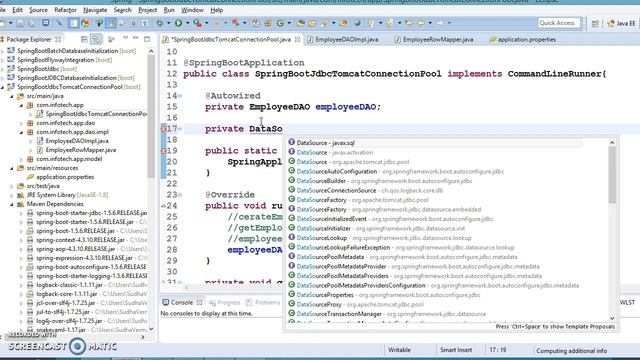This screenshot has height=360, width=640.
Task: Toggle code folding at line 17
Action: [x=180, y=129]
